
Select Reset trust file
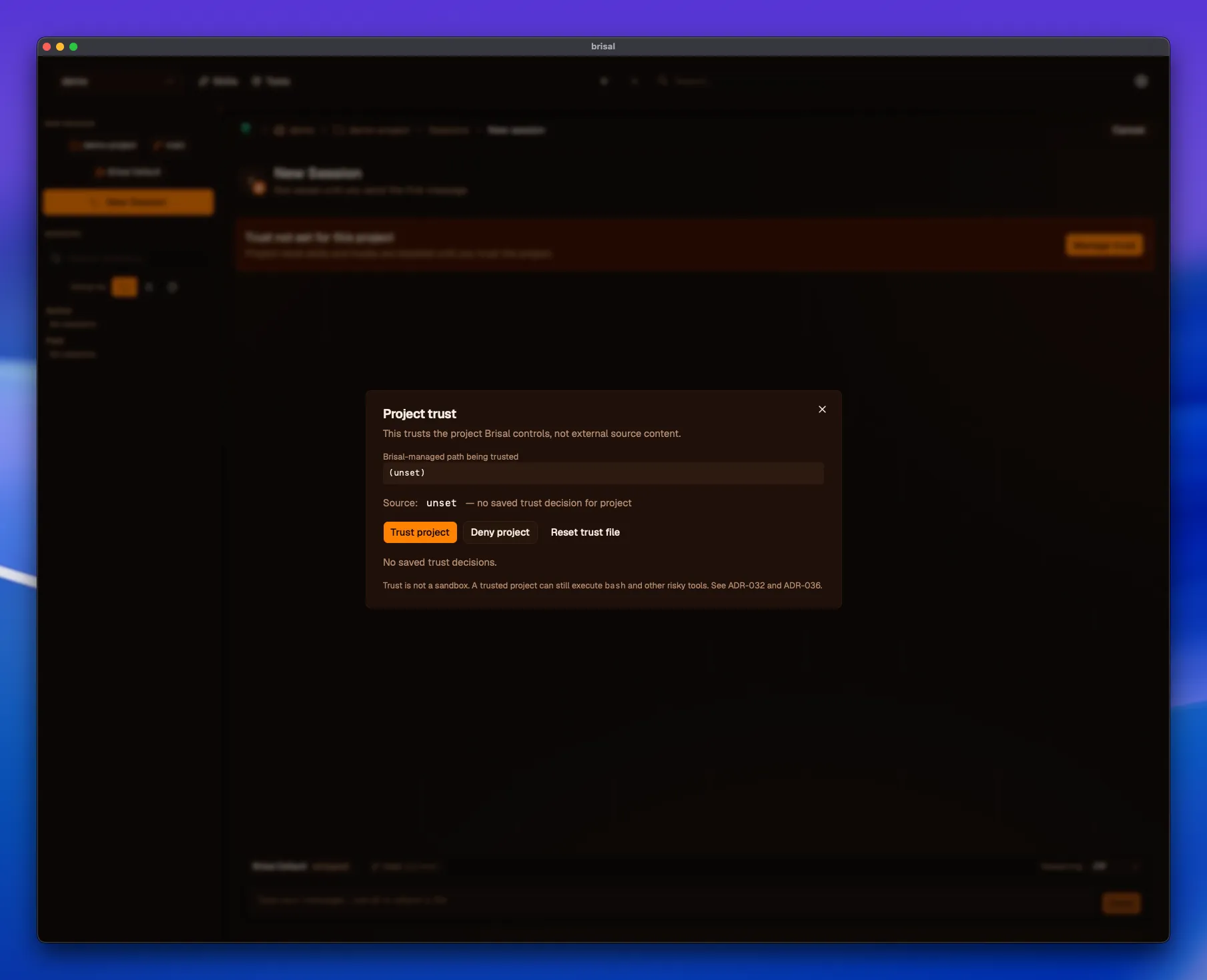(x=585, y=532)
